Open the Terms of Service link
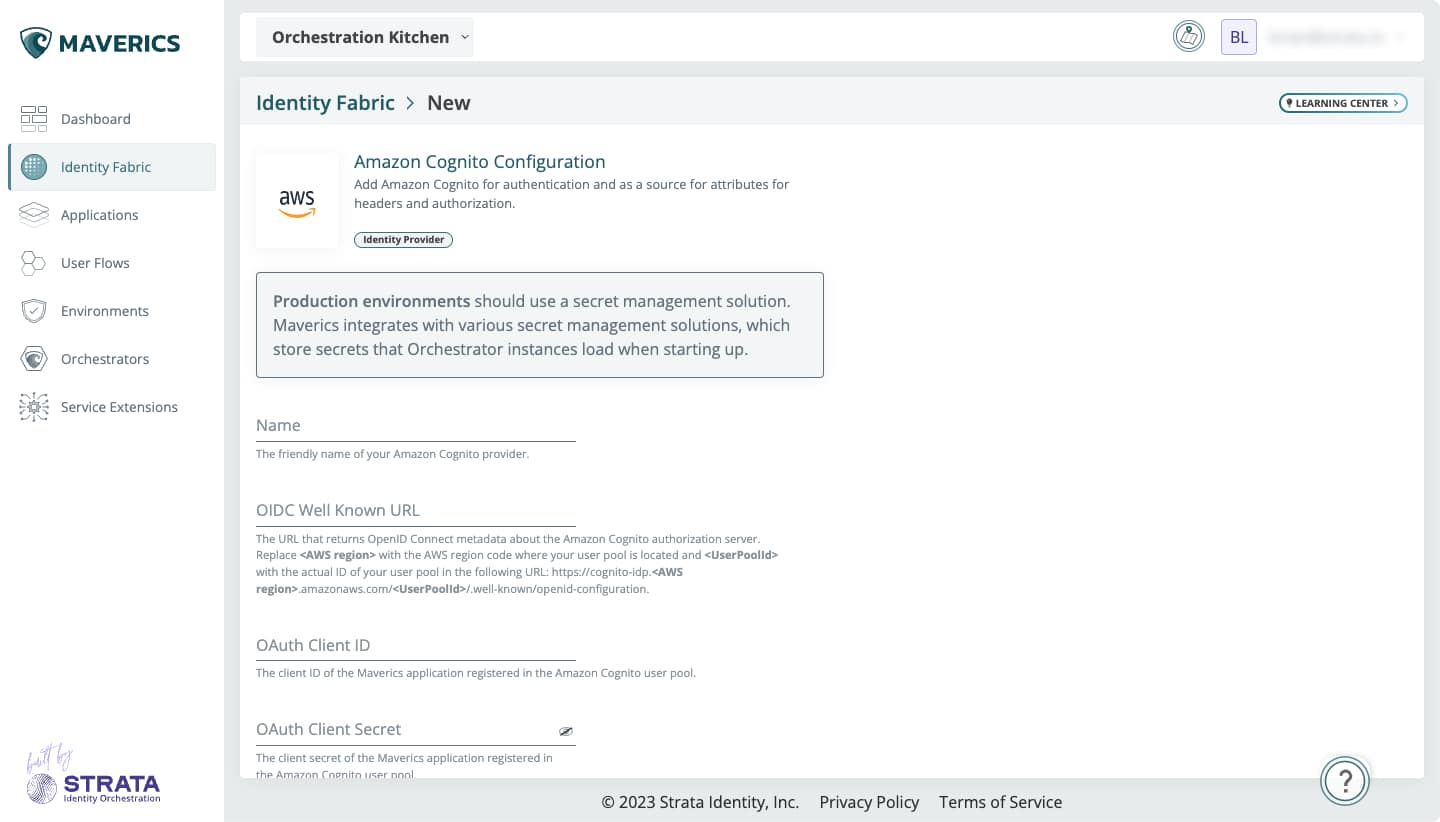The height and width of the screenshot is (822, 1440). click(1000, 802)
